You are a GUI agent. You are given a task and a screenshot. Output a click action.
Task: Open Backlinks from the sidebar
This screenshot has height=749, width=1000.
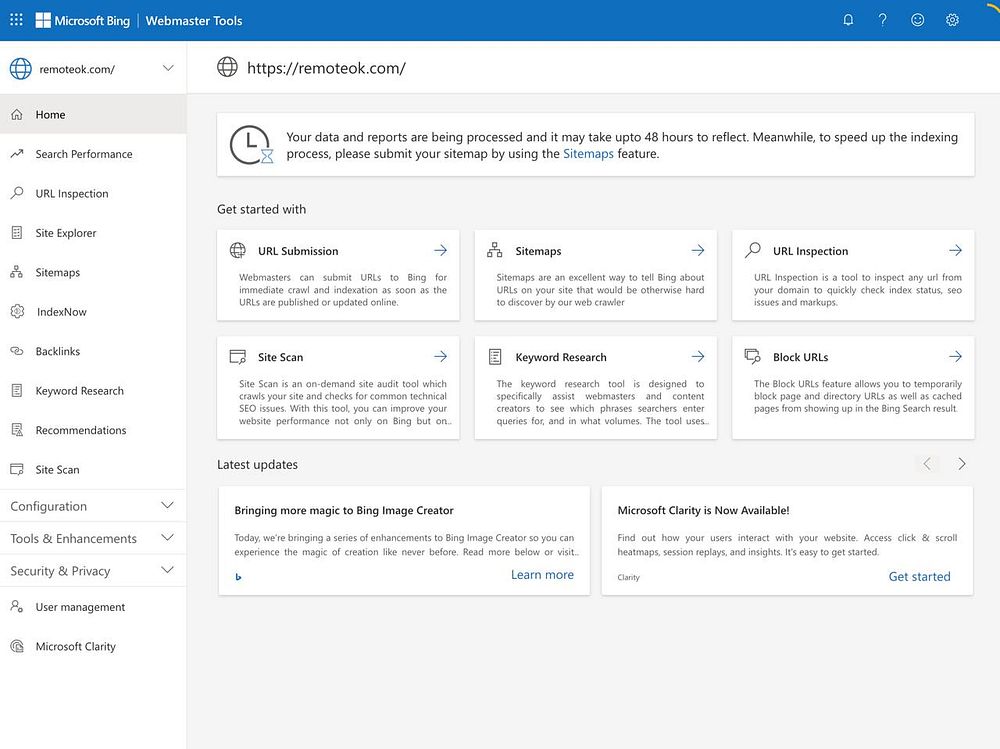click(x=93, y=351)
